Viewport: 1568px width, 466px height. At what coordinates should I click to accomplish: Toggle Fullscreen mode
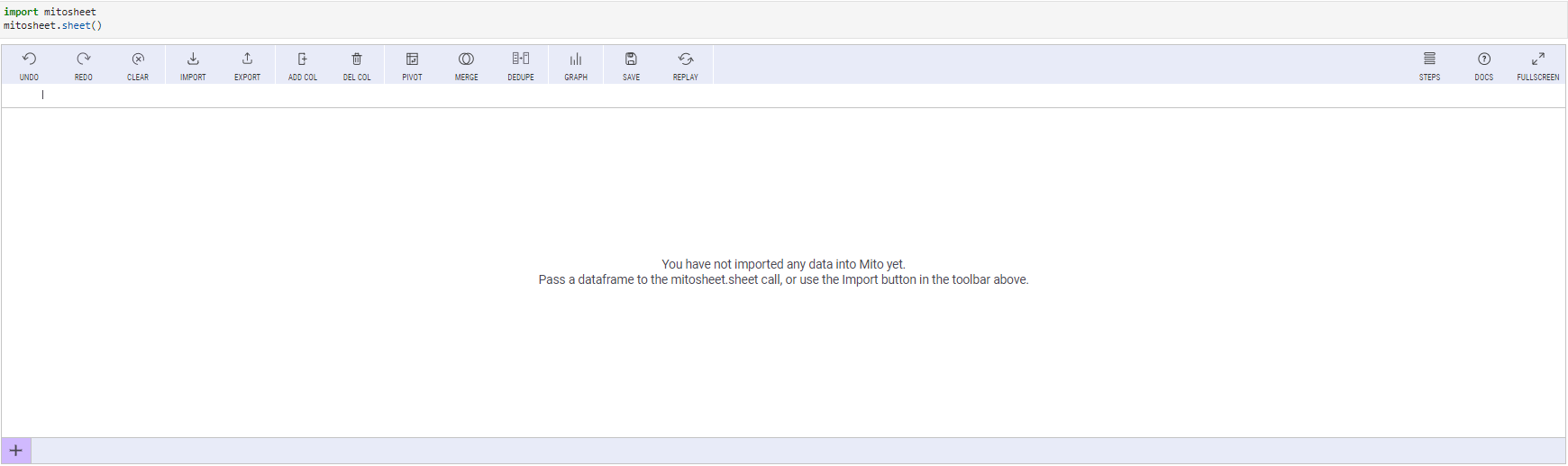[x=1538, y=66]
